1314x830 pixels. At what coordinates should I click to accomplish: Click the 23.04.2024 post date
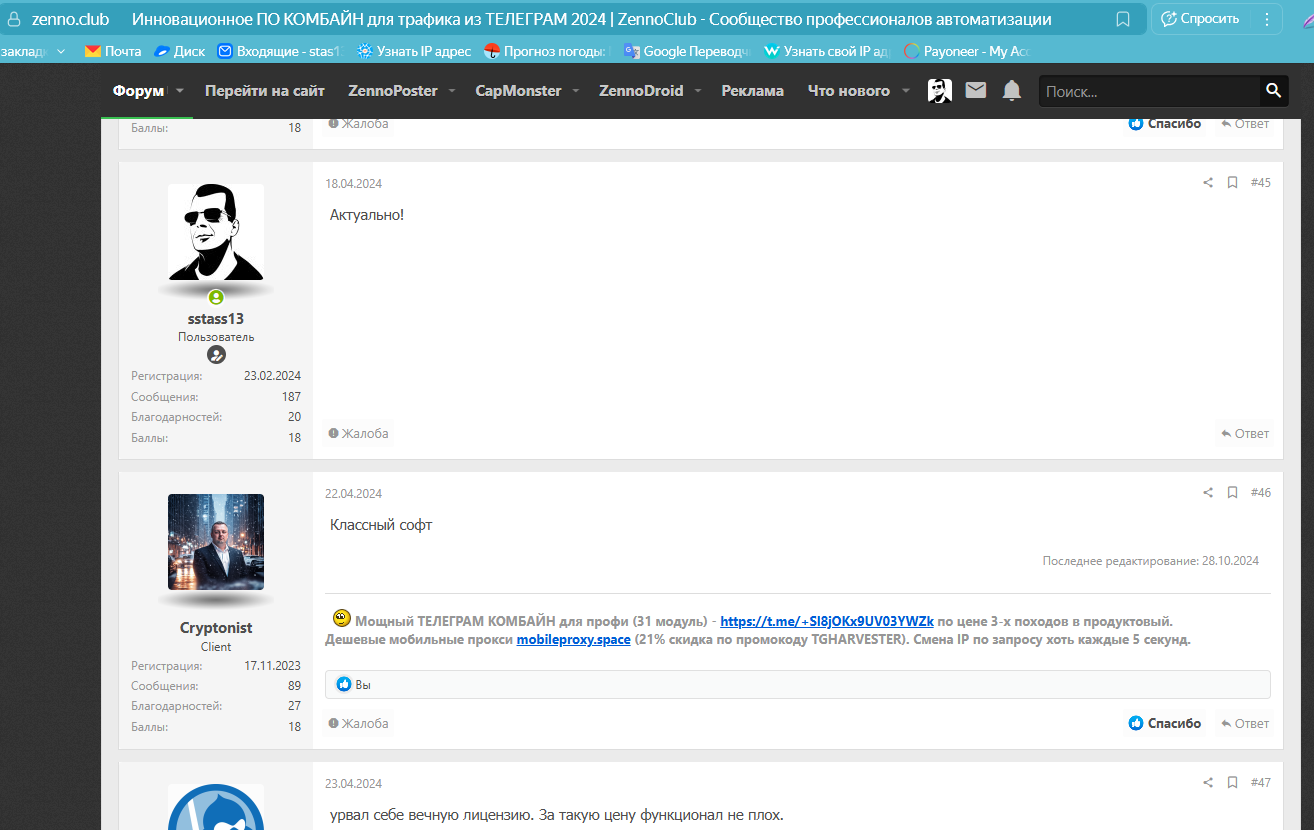[x=353, y=784]
